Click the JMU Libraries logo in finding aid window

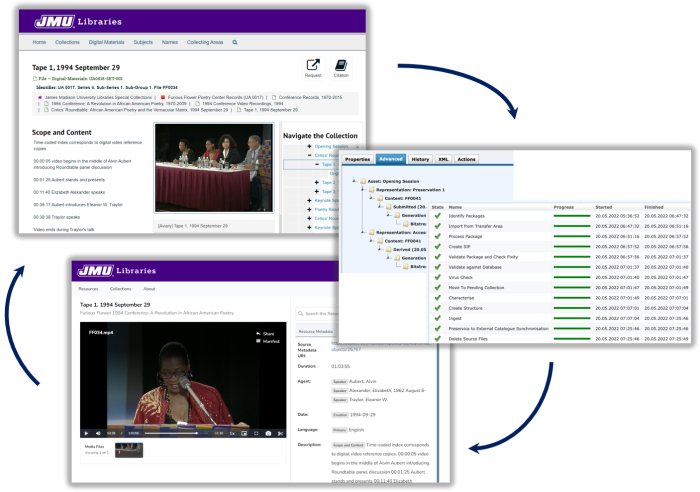pyautogui.click(x=78, y=21)
